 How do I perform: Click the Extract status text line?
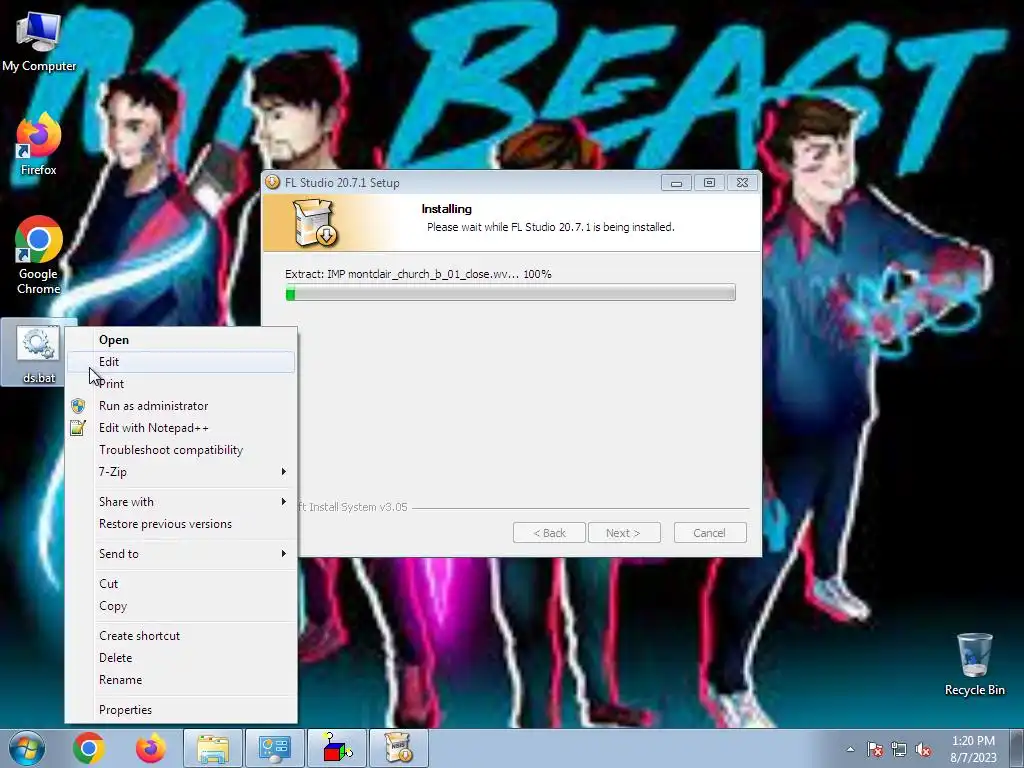(418, 274)
